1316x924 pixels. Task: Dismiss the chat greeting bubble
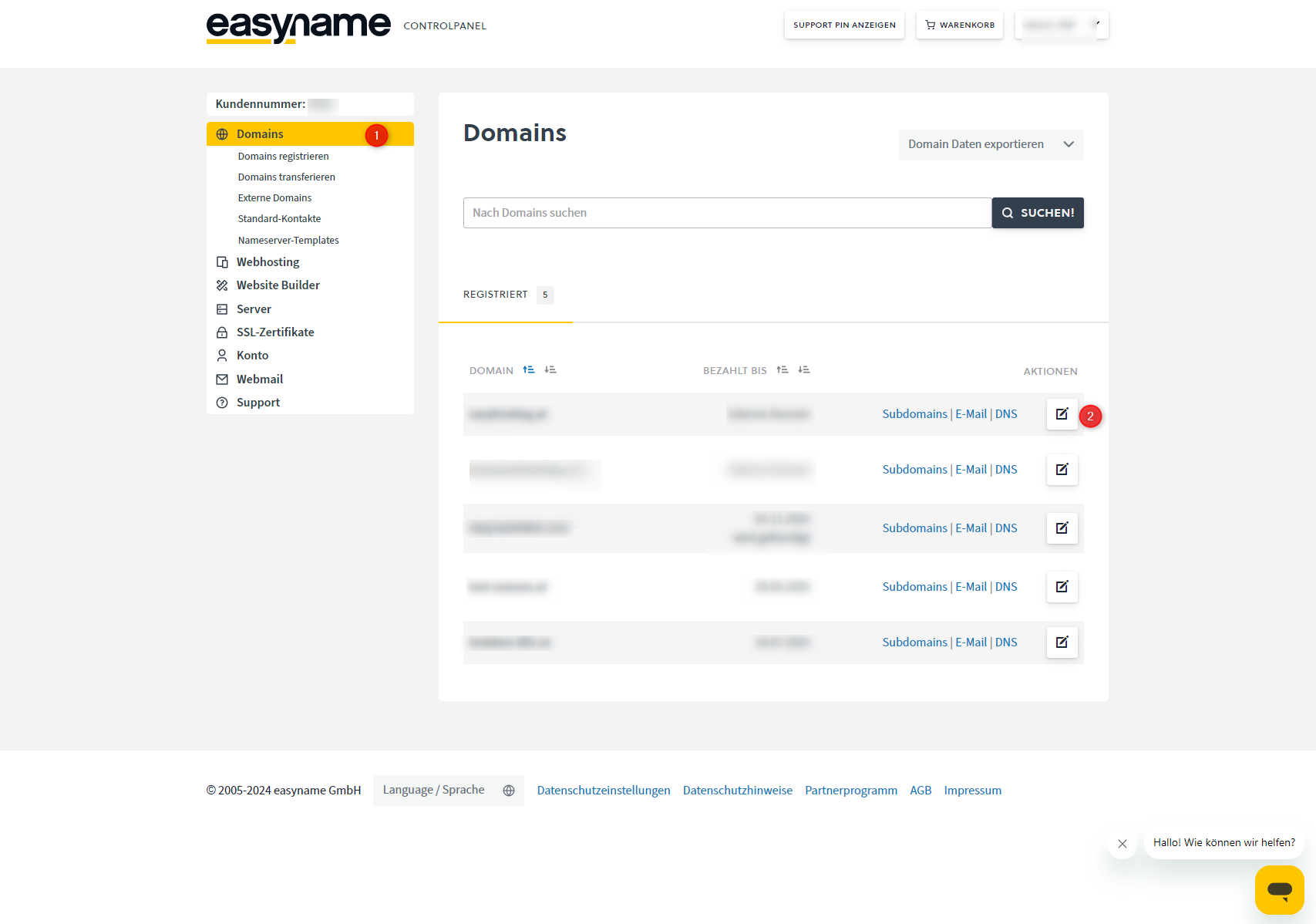click(1122, 844)
